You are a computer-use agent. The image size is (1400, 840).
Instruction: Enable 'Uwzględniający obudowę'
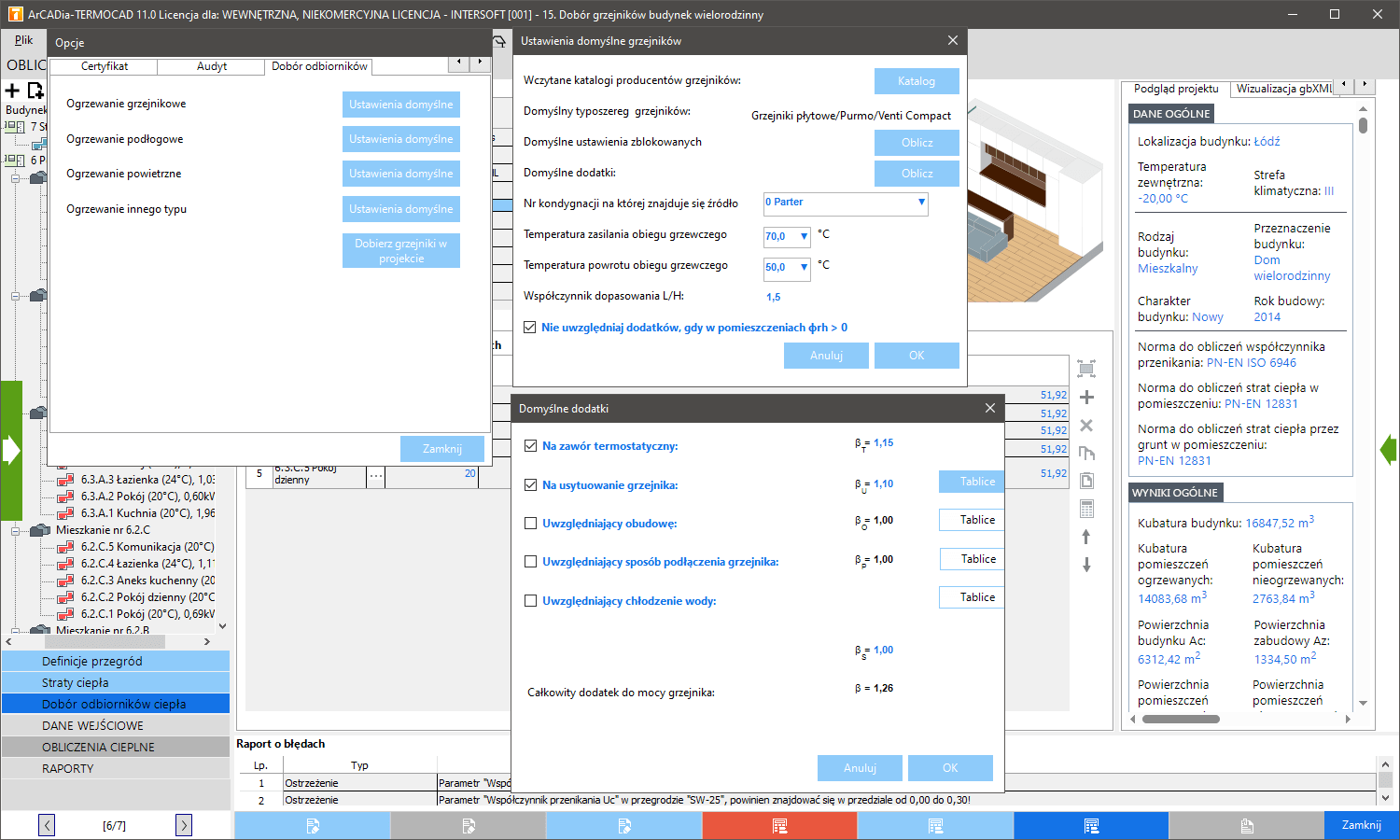point(531,524)
